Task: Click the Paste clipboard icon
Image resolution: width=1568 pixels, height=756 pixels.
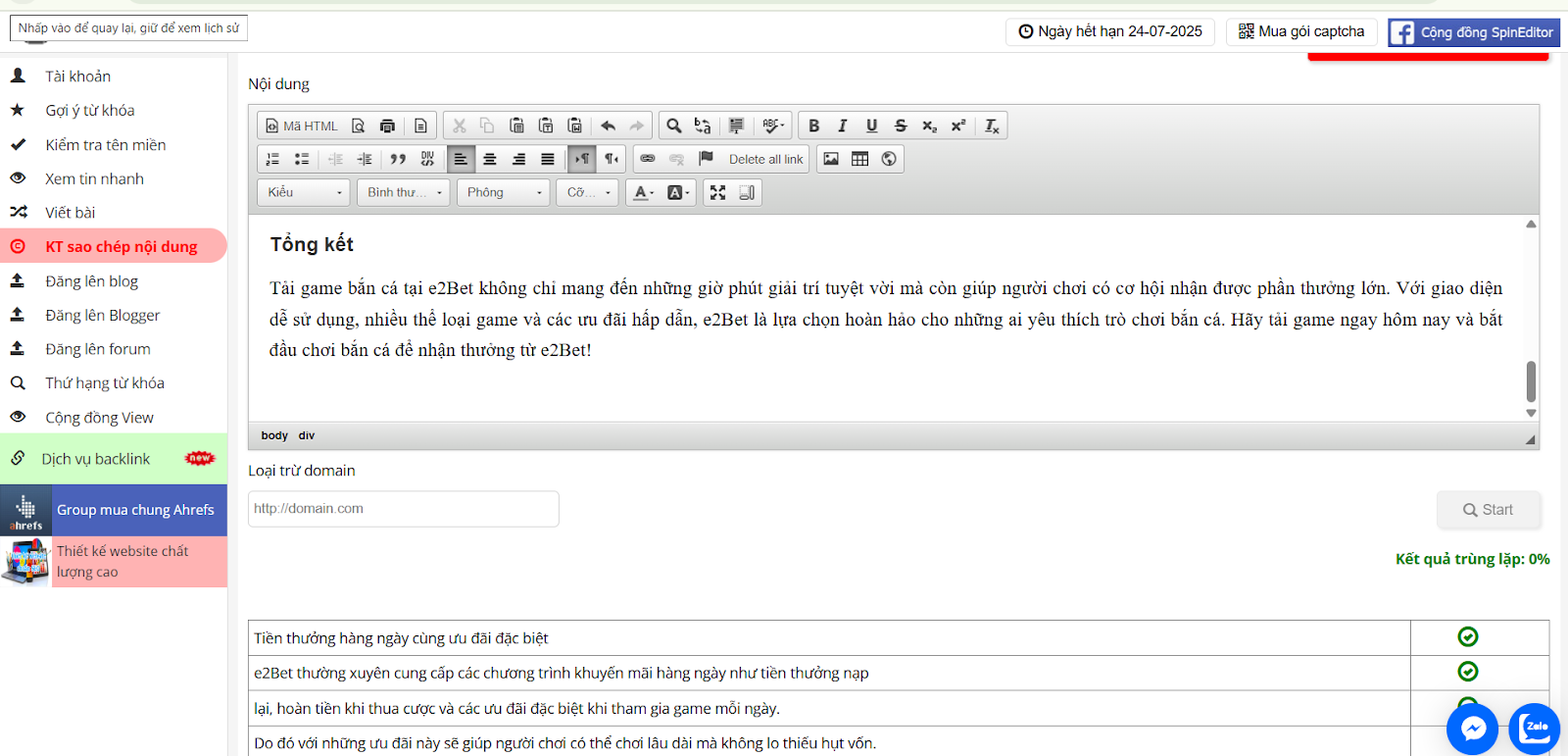Action: (516, 126)
